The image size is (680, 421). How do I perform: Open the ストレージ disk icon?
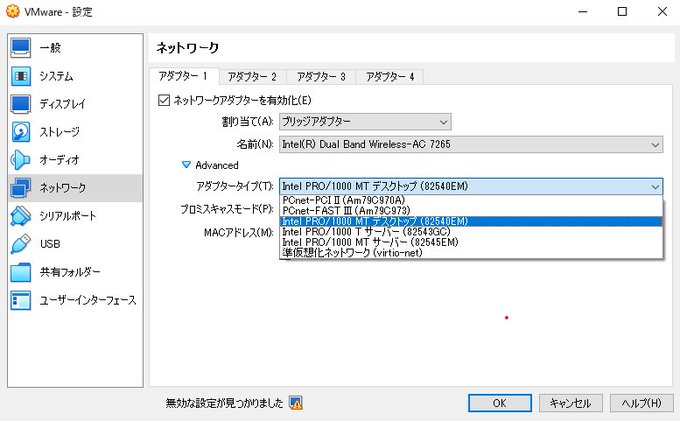pyautogui.click(x=20, y=132)
